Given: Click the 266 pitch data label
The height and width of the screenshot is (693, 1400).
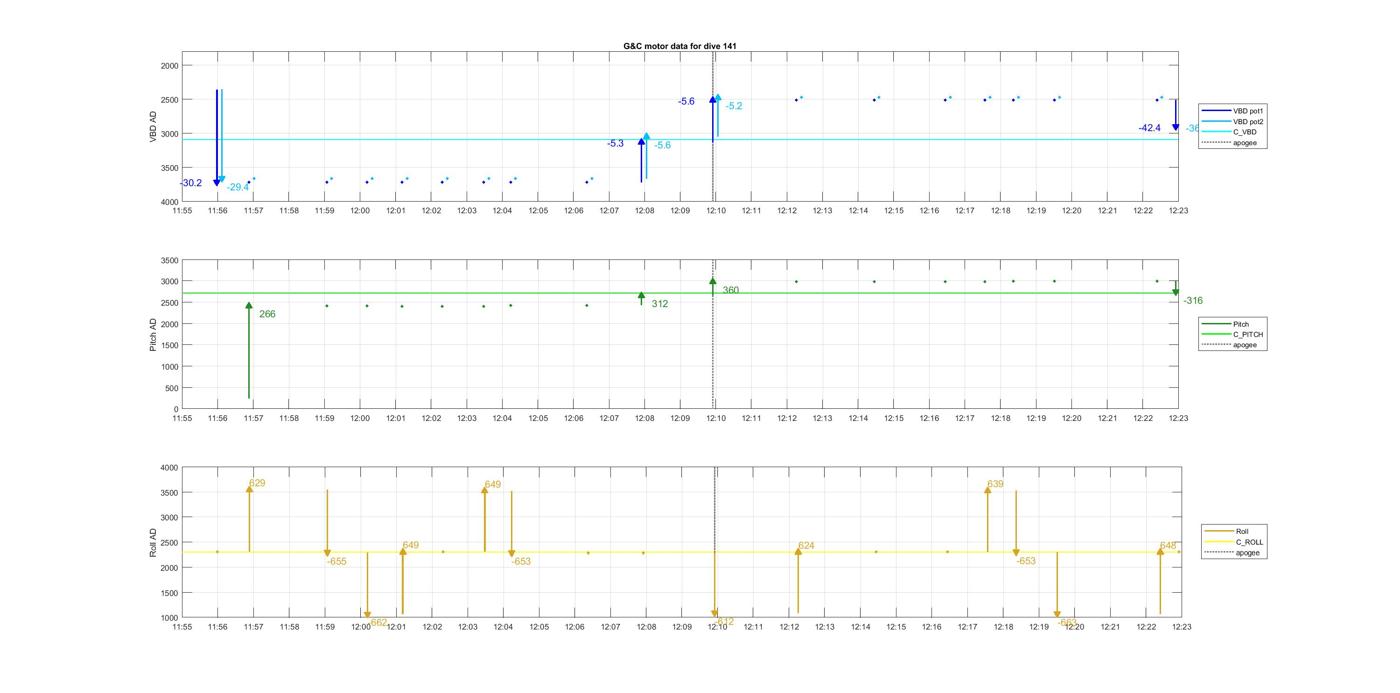Looking at the screenshot, I should [x=267, y=314].
